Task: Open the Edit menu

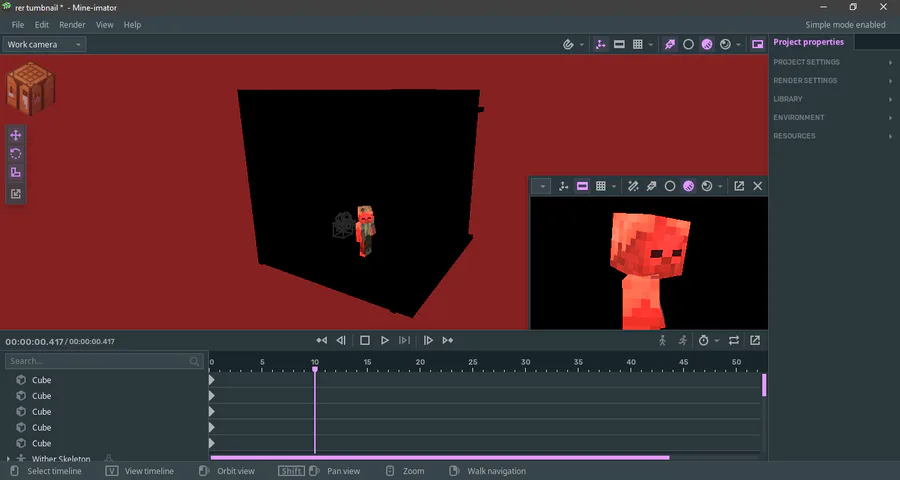Action: pyautogui.click(x=42, y=25)
